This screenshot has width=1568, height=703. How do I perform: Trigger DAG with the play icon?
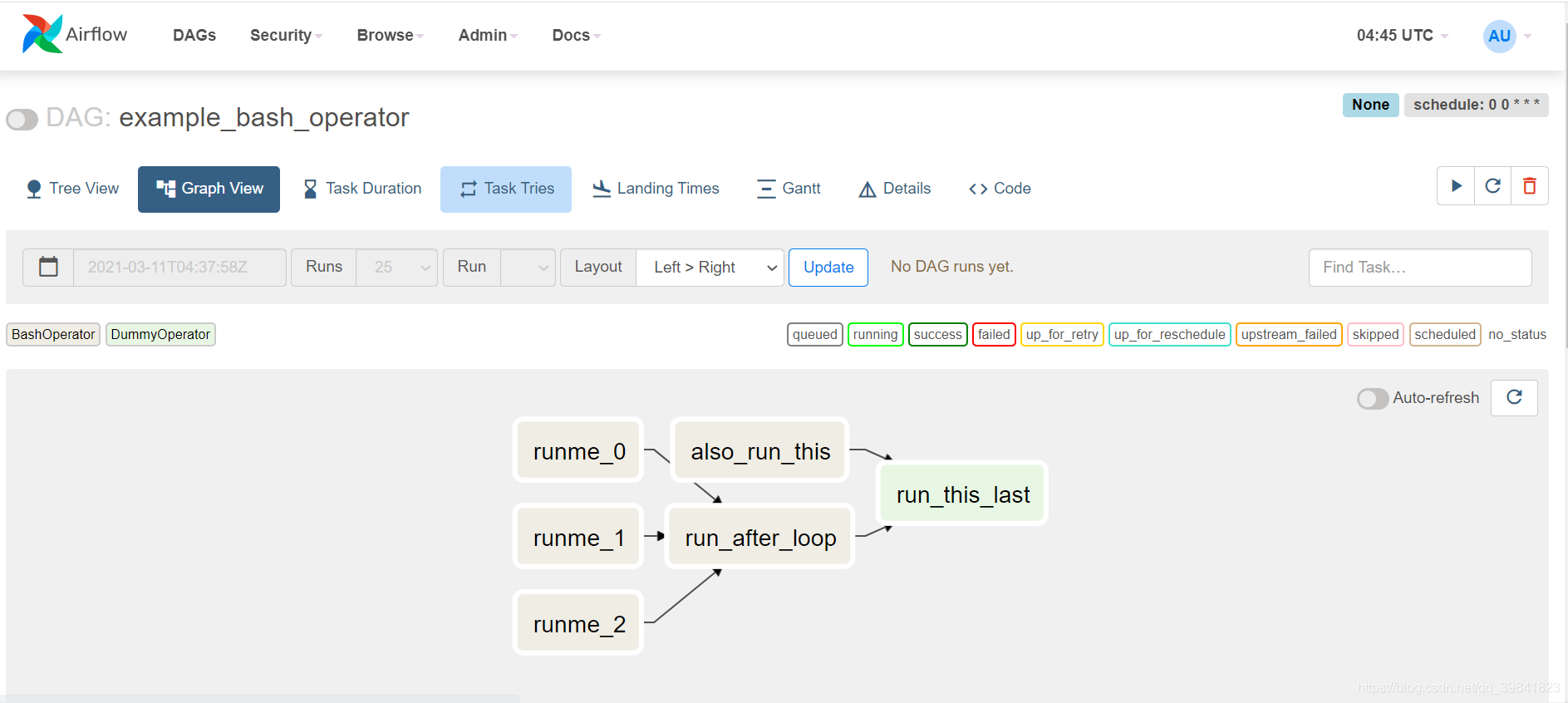(1456, 186)
